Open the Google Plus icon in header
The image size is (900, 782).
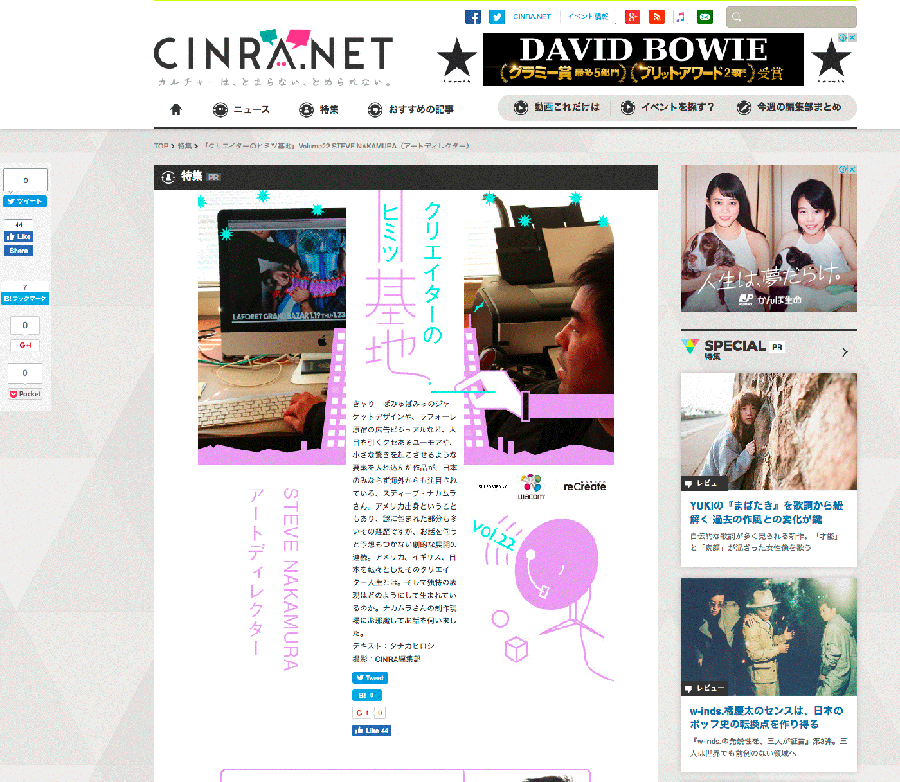click(632, 17)
